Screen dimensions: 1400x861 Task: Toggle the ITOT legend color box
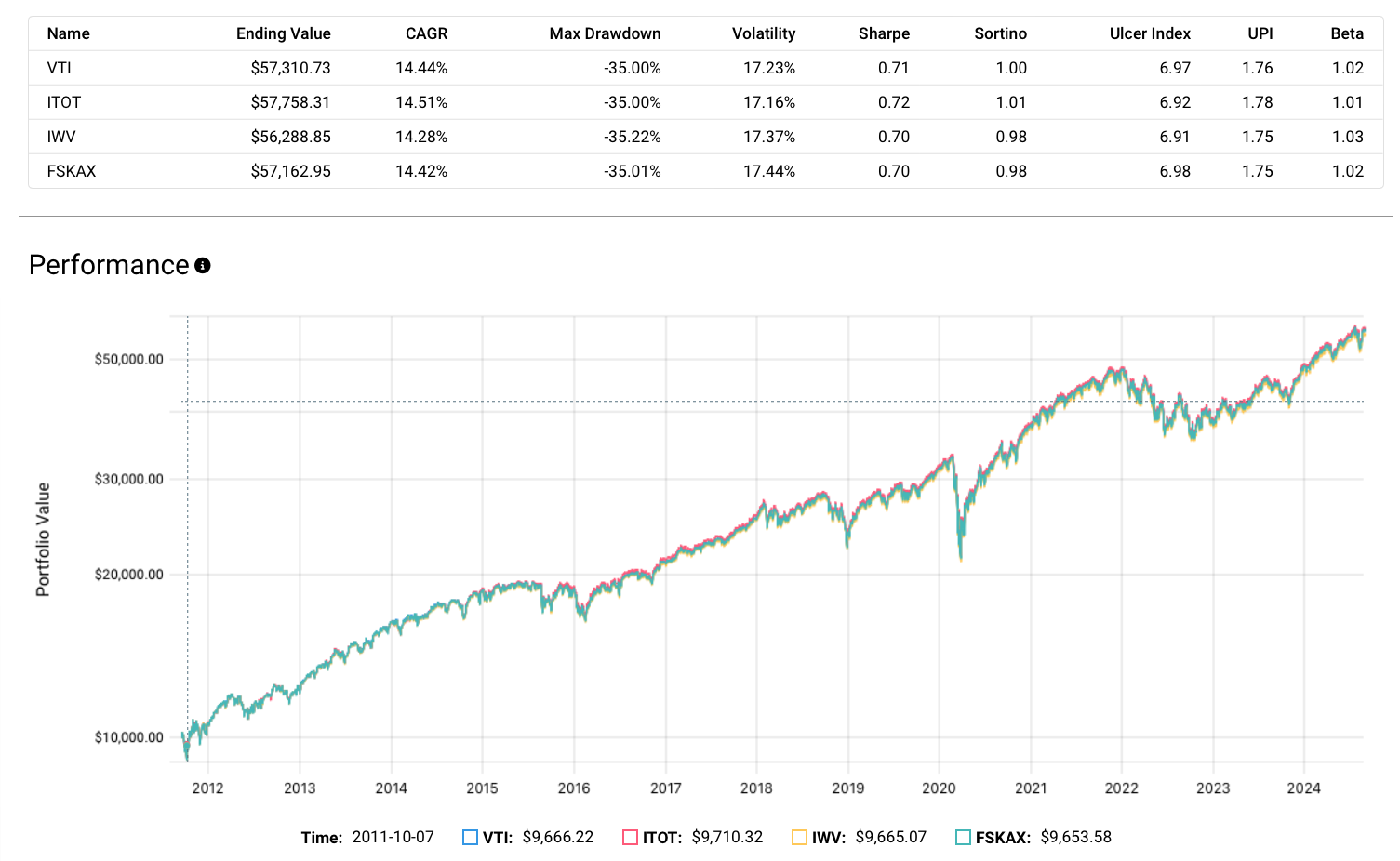630,838
